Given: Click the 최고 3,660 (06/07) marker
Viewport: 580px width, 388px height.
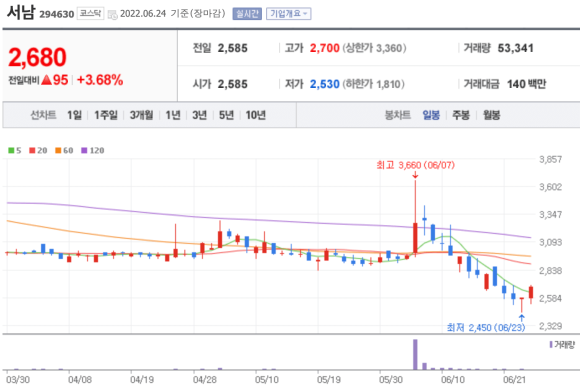Looking at the screenshot, I should coord(416,165).
